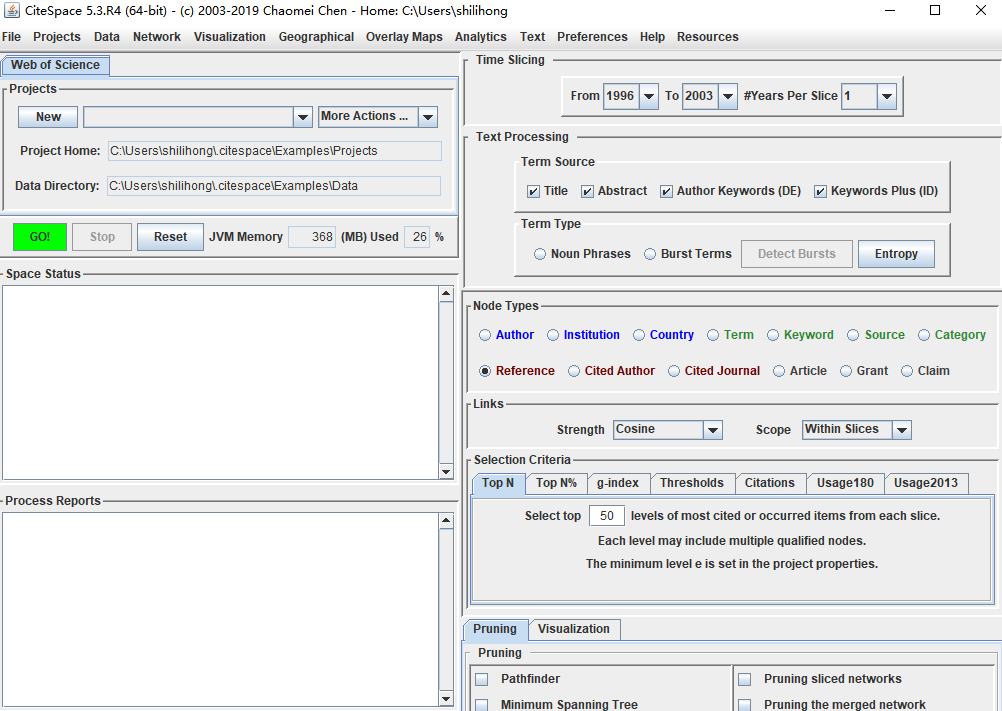Switch to the Usage180 tab
Viewport: 1002px width, 711px height.
pos(845,484)
